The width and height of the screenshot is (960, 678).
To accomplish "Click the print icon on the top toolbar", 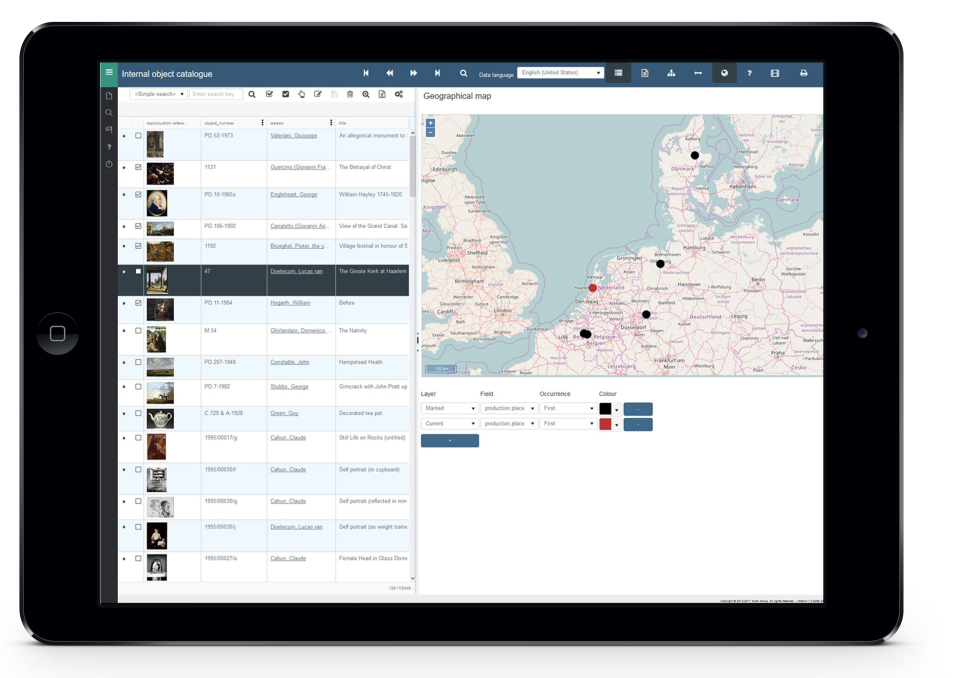I will 801,73.
